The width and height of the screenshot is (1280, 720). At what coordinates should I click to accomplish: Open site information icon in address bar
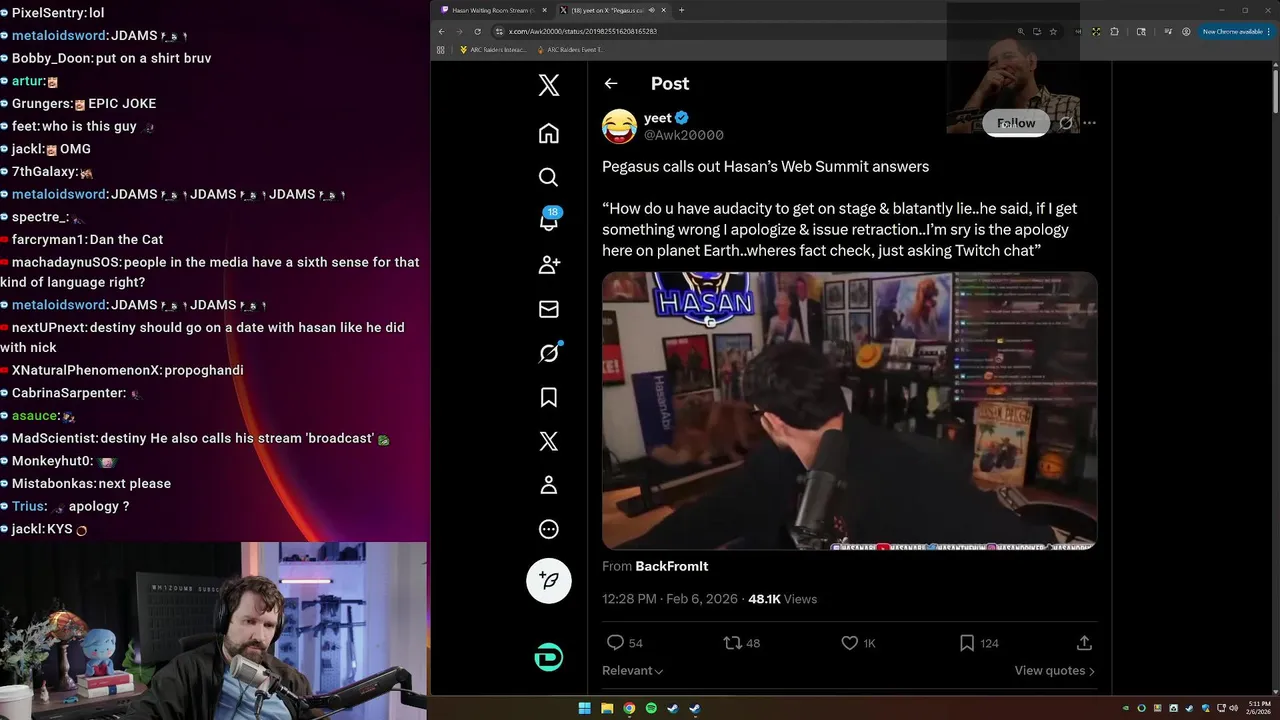coord(498,31)
